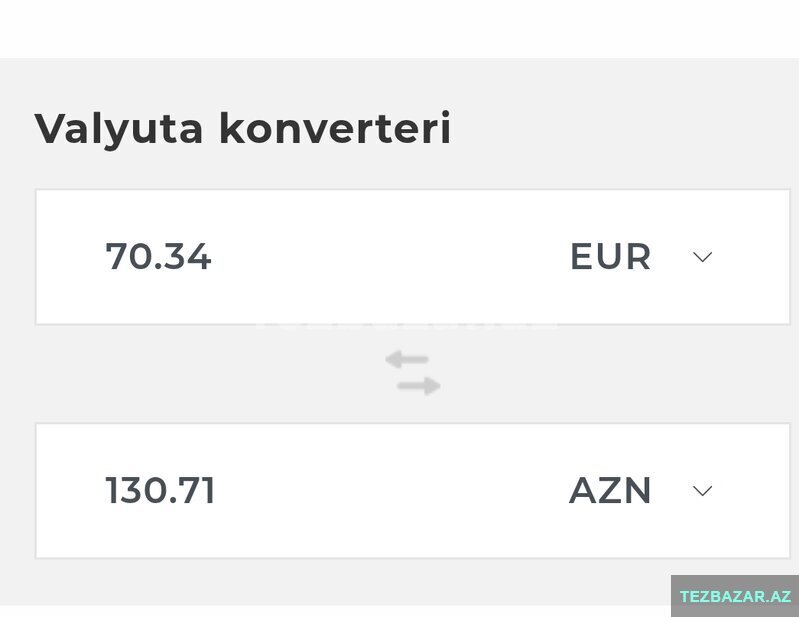Place cursor after 130.71 value
This screenshot has height=617, width=799.
218,490
